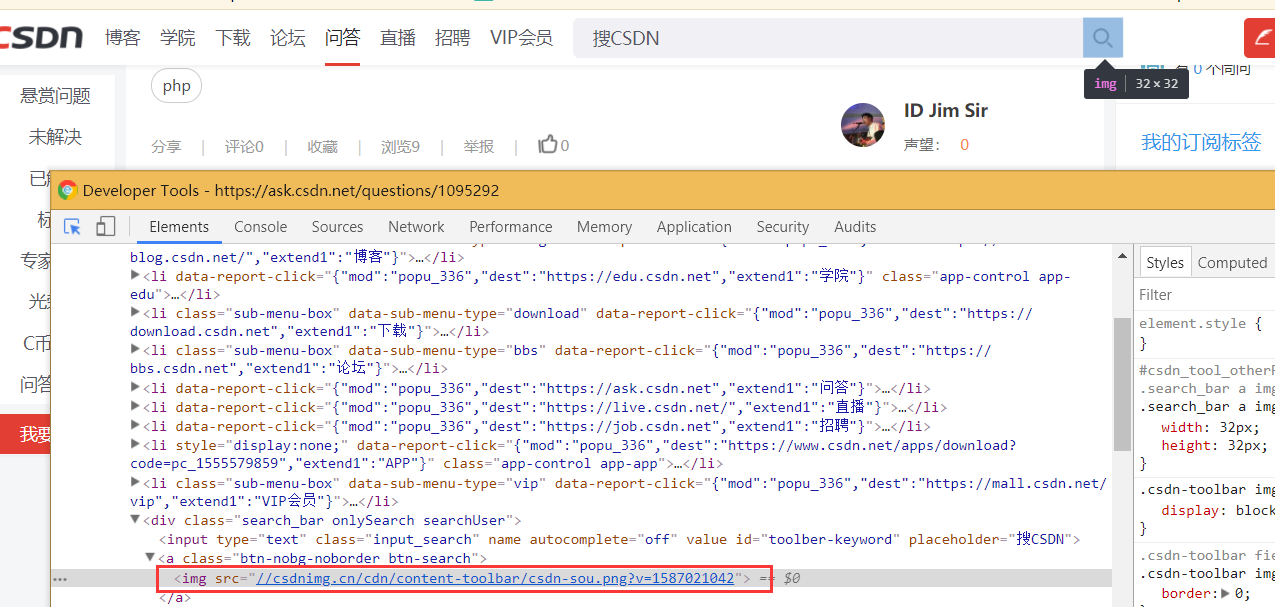The height and width of the screenshot is (607, 1275).
Task: Expand the li node for mall.csdn.net vip
Action: (136, 482)
